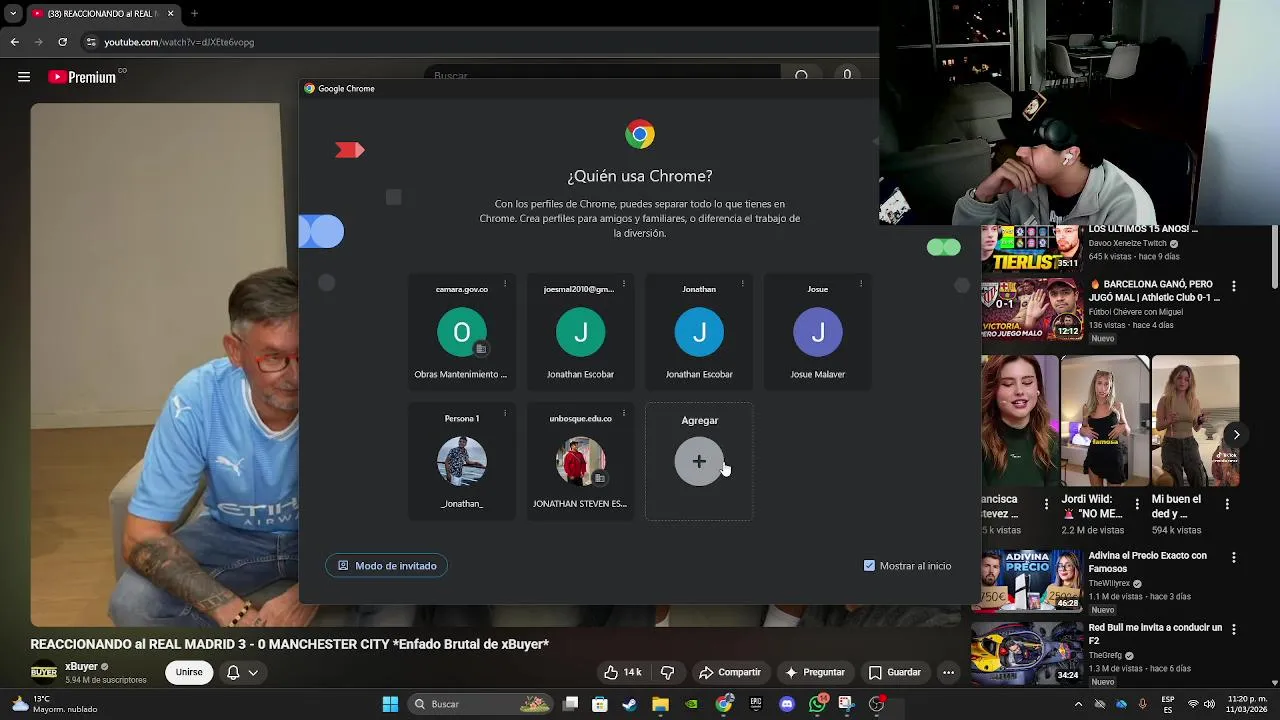Open OBS Studio from taskbar
Screen dimensions: 1280x720
877,704
